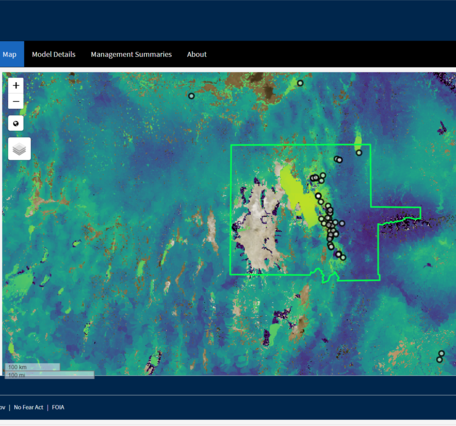The height and width of the screenshot is (426, 456).
Task: Open the map layers control
Action: (x=19, y=149)
